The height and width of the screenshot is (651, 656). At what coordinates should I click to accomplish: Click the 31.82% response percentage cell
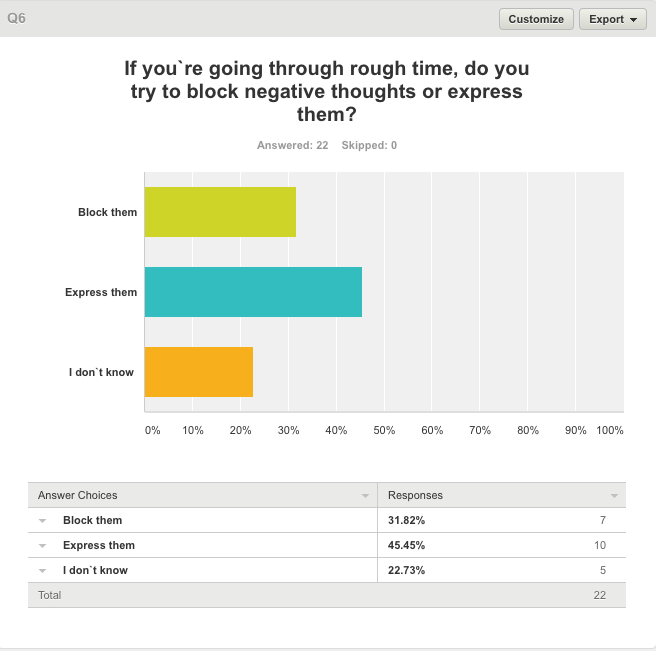[405, 521]
